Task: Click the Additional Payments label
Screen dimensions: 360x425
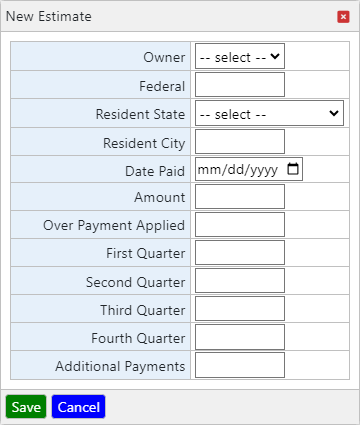Action: pos(120,366)
